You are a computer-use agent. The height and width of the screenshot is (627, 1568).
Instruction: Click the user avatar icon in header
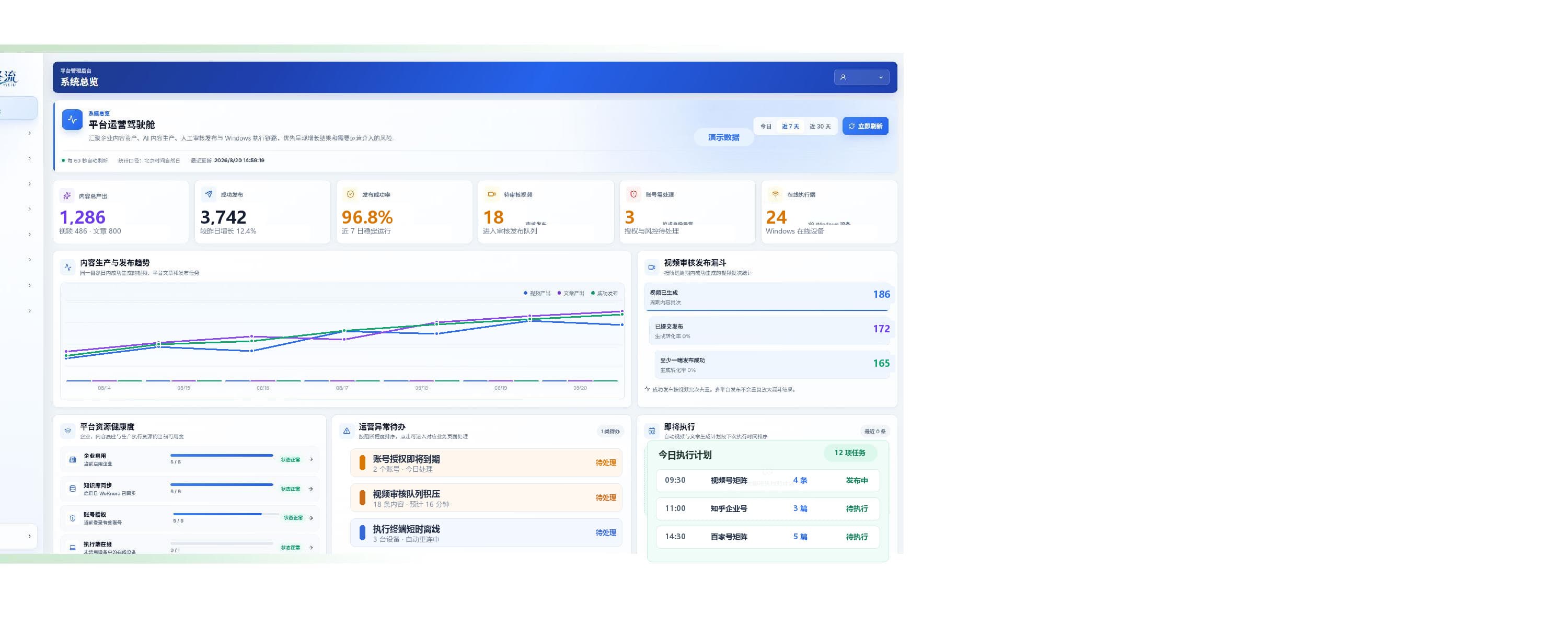[843, 77]
